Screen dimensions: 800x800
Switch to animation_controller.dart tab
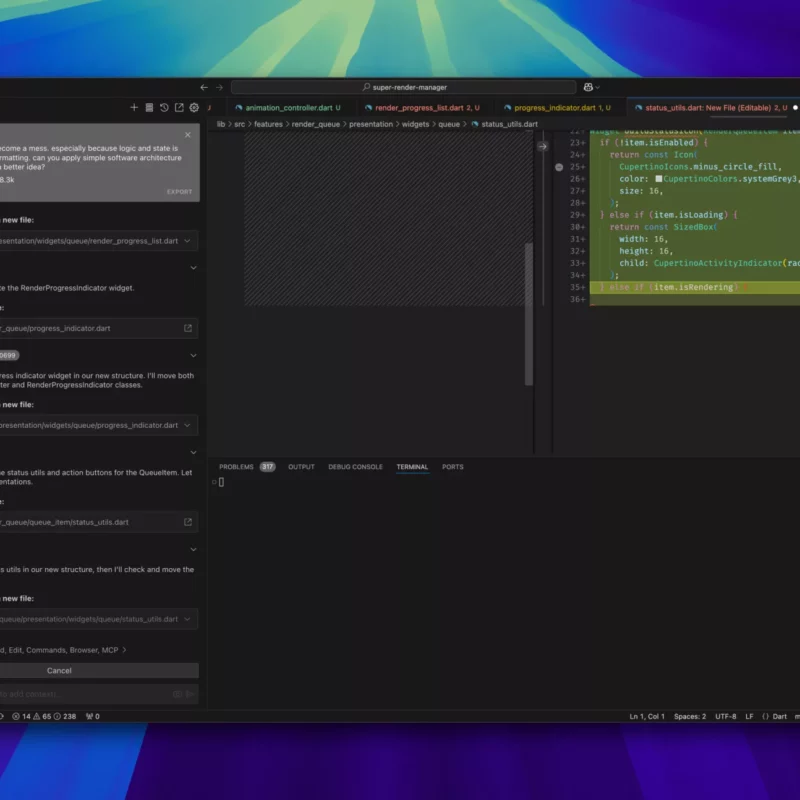point(288,107)
